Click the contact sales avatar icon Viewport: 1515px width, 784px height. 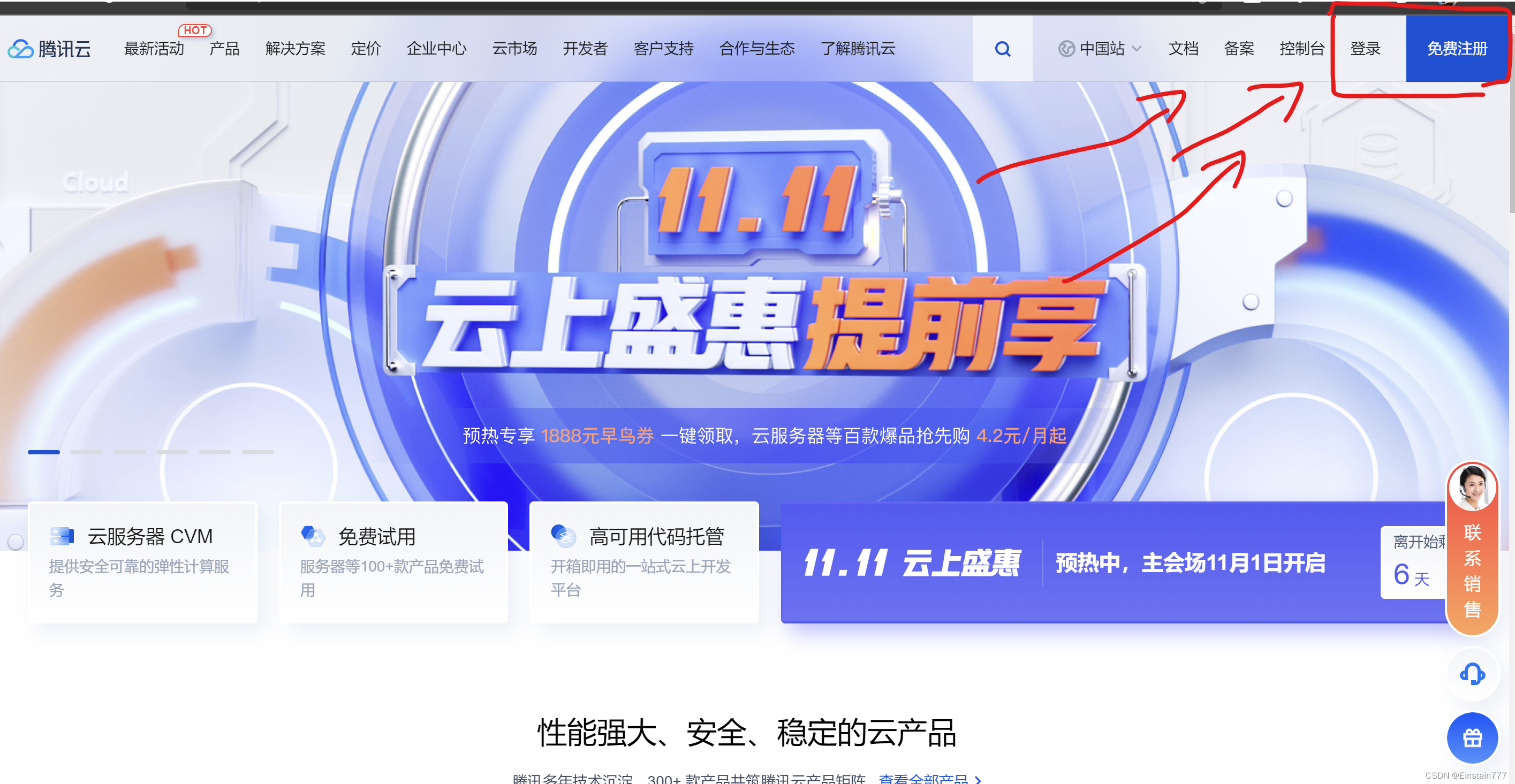click(1472, 487)
